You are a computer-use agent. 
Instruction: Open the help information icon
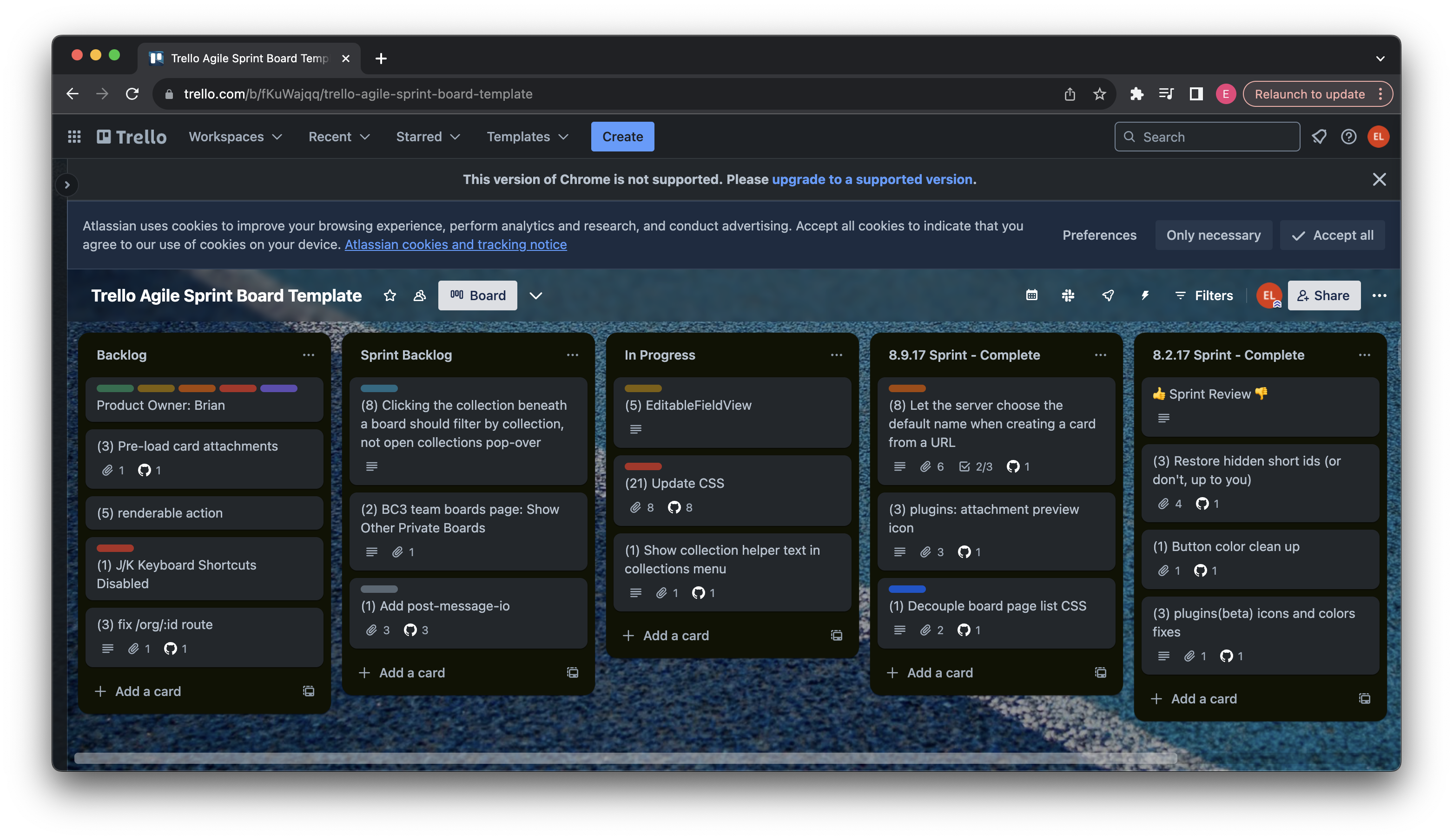[x=1348, y=137]
